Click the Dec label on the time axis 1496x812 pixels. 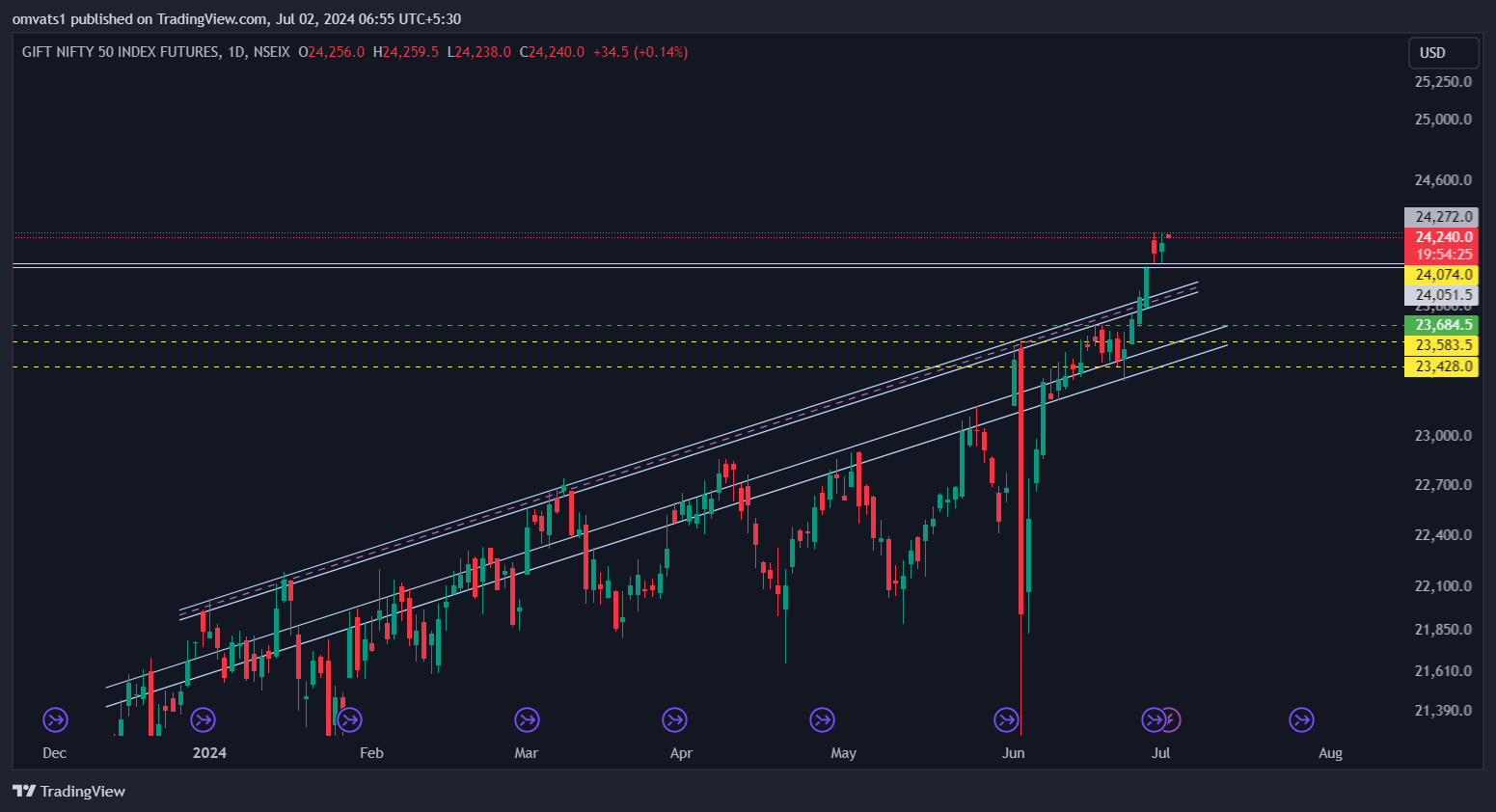[55, 753]
